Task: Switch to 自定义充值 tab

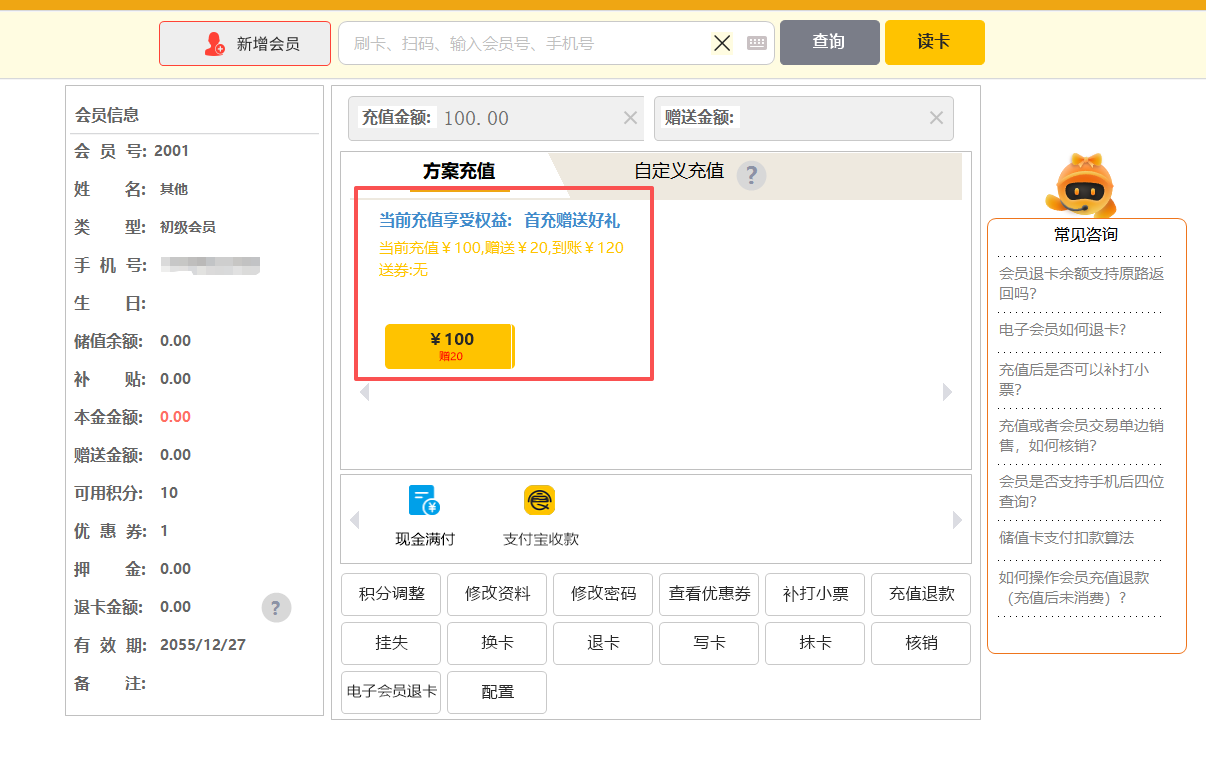Action: click(678, 171)
